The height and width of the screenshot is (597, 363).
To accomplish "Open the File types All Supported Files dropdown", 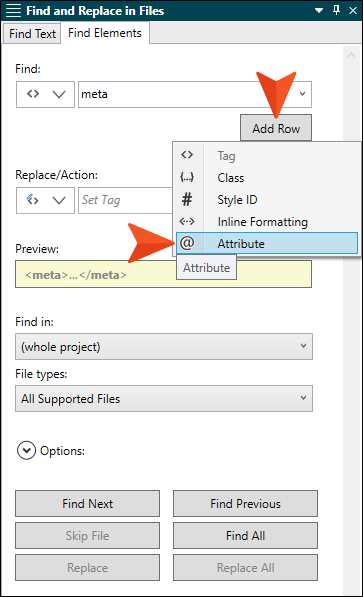I will (x=164, y=398).
